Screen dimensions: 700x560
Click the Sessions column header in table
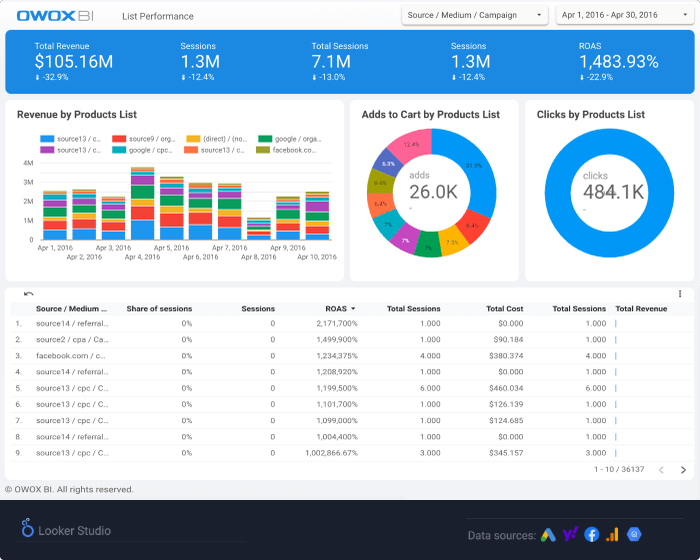tap(258, 309)
